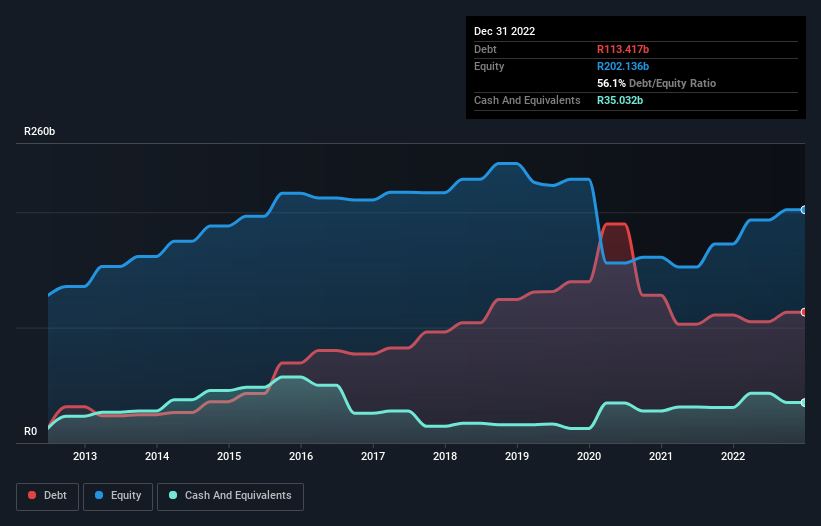This screenshot has width=821, height=526.
Task: Click the R113.417b debt value
Action: point(623,49)
